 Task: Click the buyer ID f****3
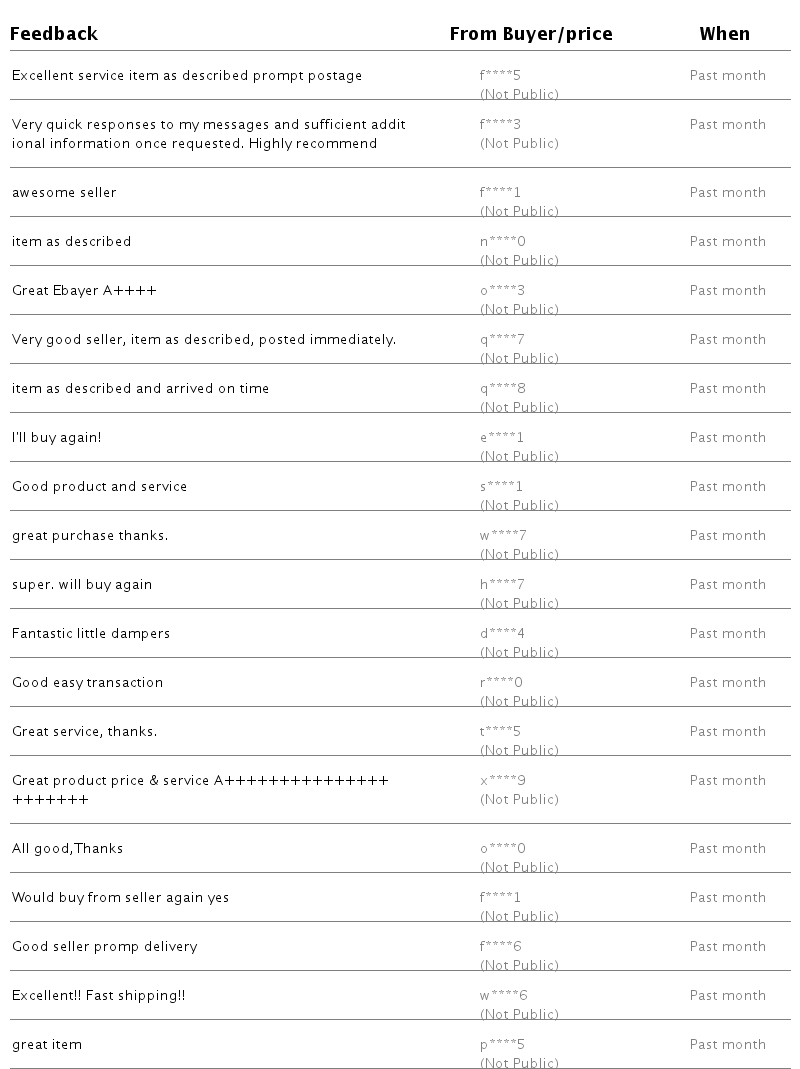click(500, 124)
